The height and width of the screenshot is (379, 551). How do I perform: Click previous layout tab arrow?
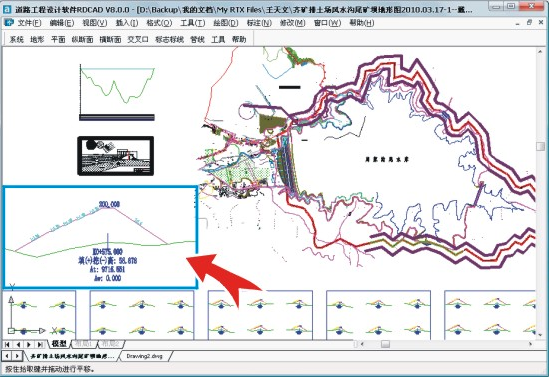point(18,344)
